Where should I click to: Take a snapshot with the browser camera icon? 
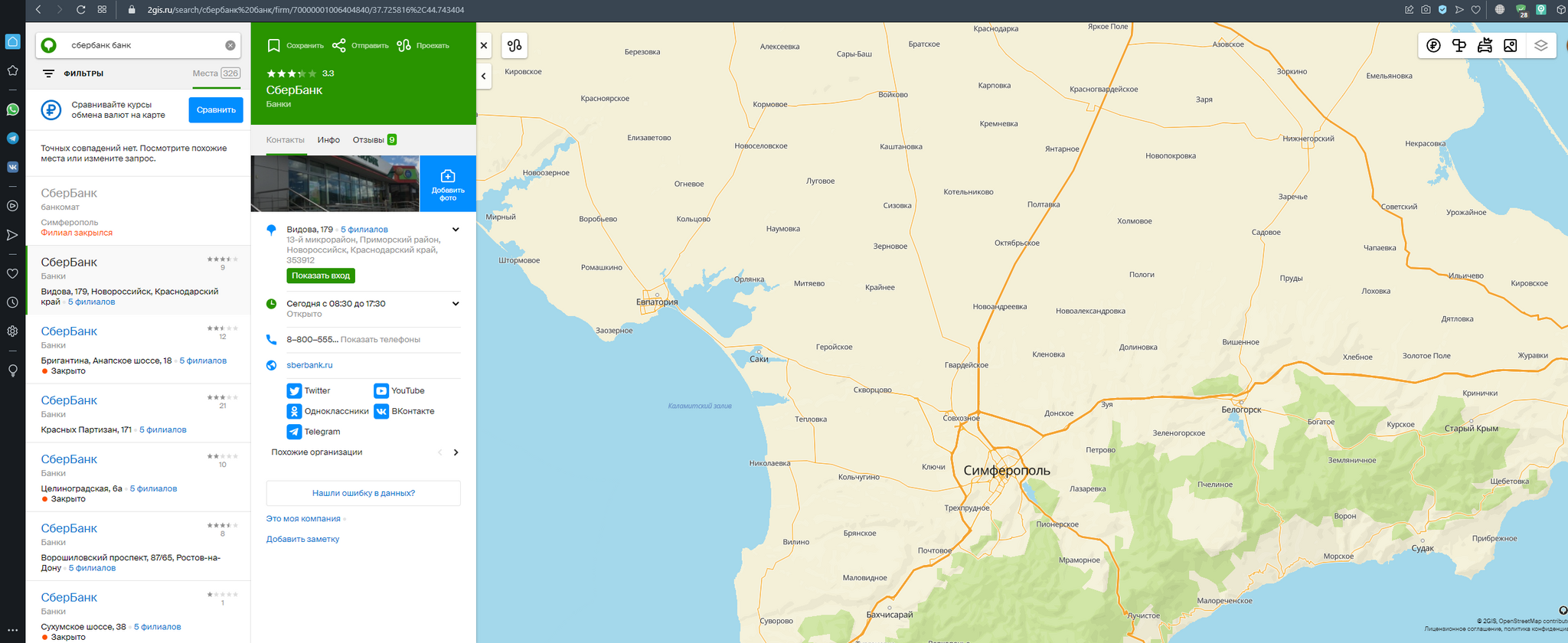click(1426, 10)
